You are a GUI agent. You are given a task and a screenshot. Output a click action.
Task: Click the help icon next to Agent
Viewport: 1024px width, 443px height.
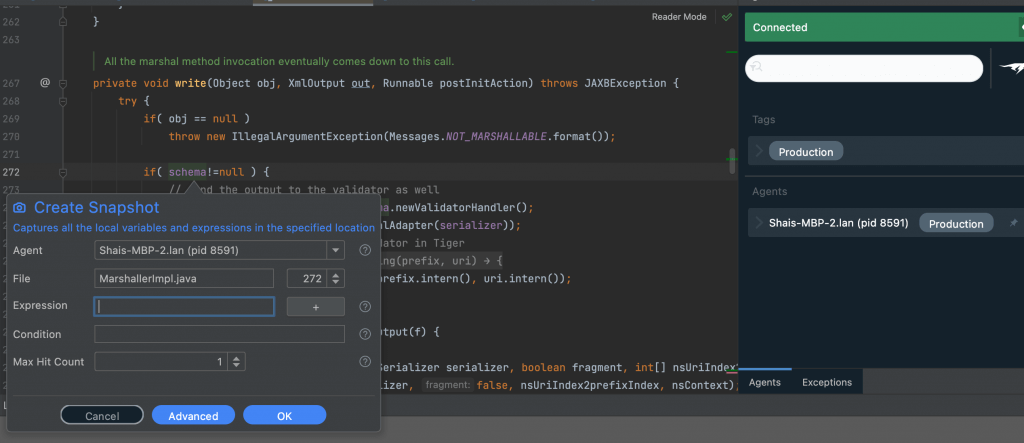365,251
